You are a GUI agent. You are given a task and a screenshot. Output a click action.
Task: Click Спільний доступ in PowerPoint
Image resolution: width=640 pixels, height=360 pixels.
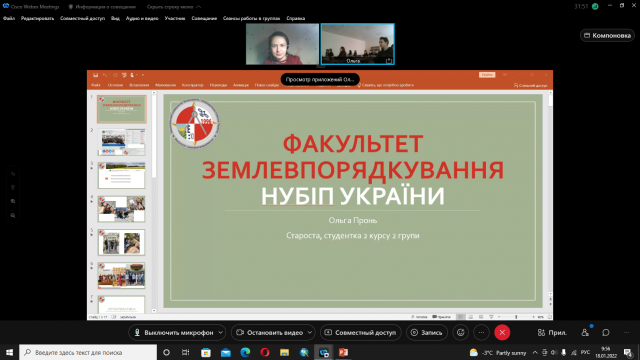[530, 85]
